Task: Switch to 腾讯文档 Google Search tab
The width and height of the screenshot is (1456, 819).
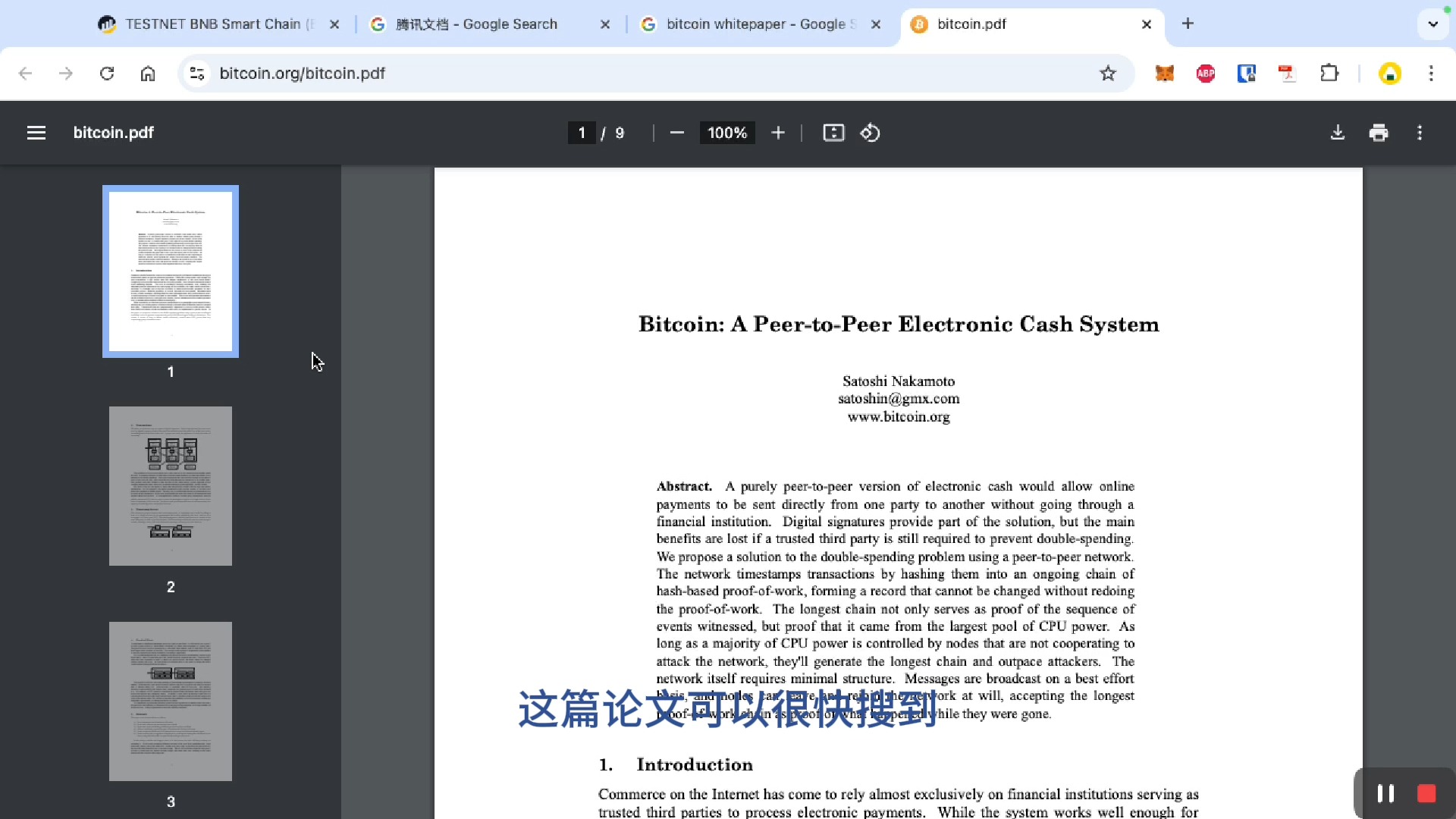Action: (x=490, y=24)
